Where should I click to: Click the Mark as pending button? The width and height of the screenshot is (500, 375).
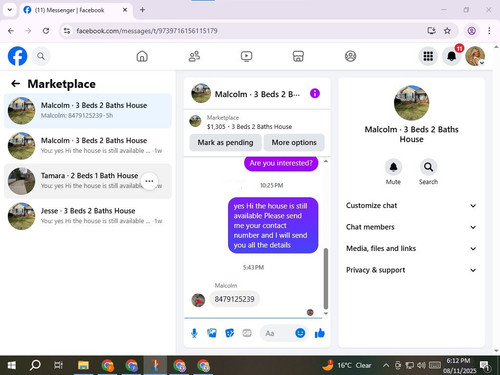point(225,142)
